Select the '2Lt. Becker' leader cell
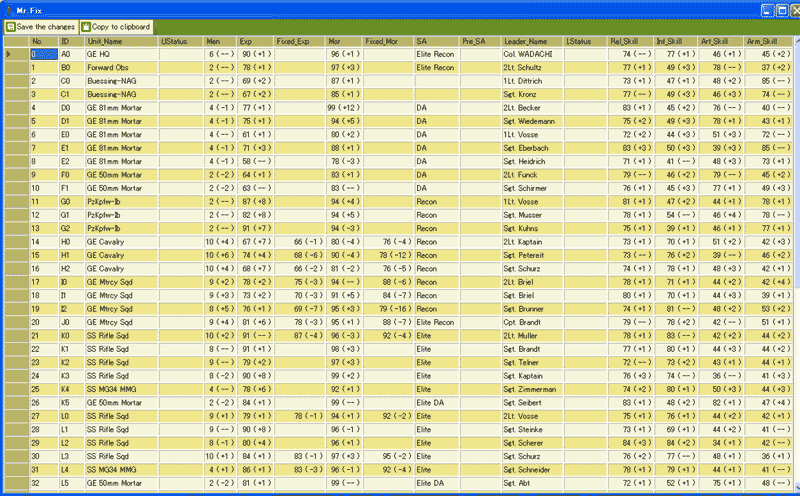800x496 pixels. tap(533, 108)
